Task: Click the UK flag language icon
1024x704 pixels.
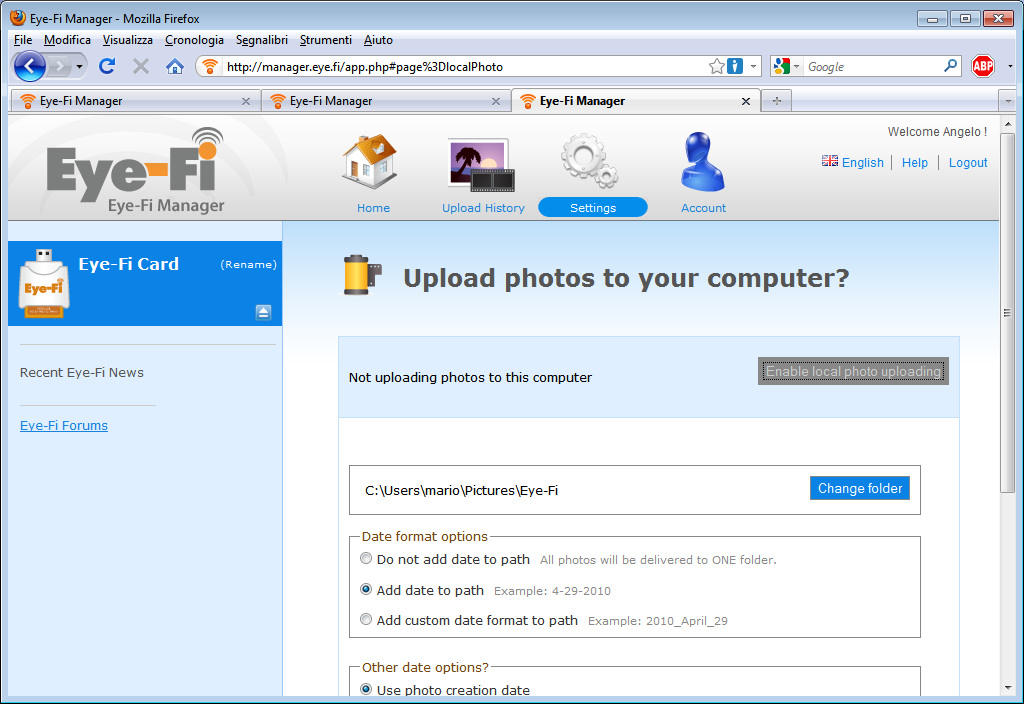Action: click(x=829, y=161)
